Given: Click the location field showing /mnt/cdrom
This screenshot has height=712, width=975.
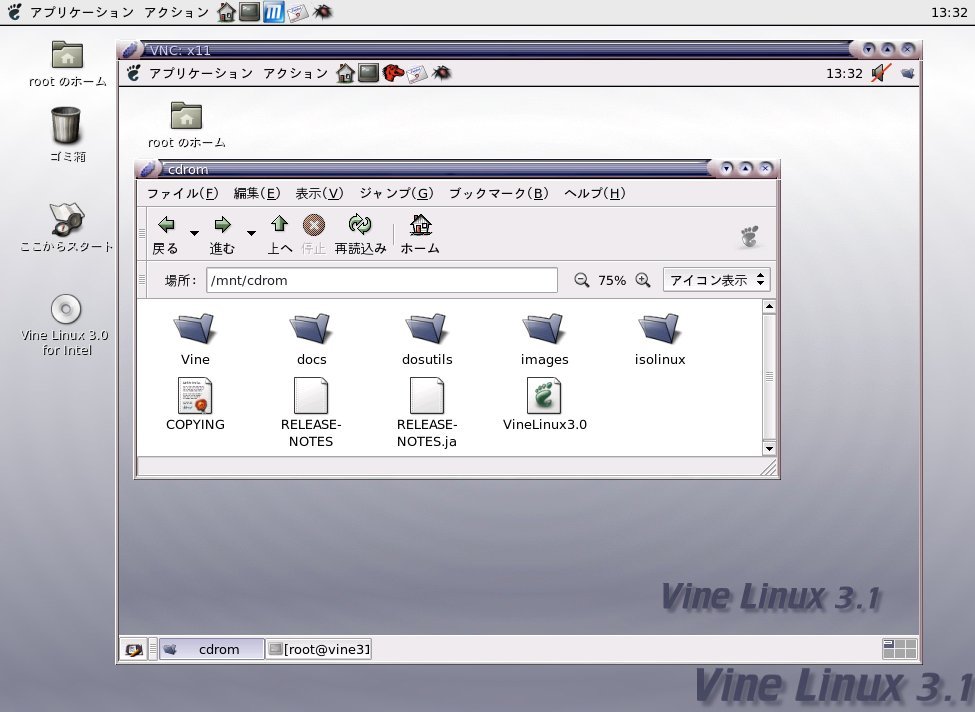Looking at the screenshot, I should [382, 280].
